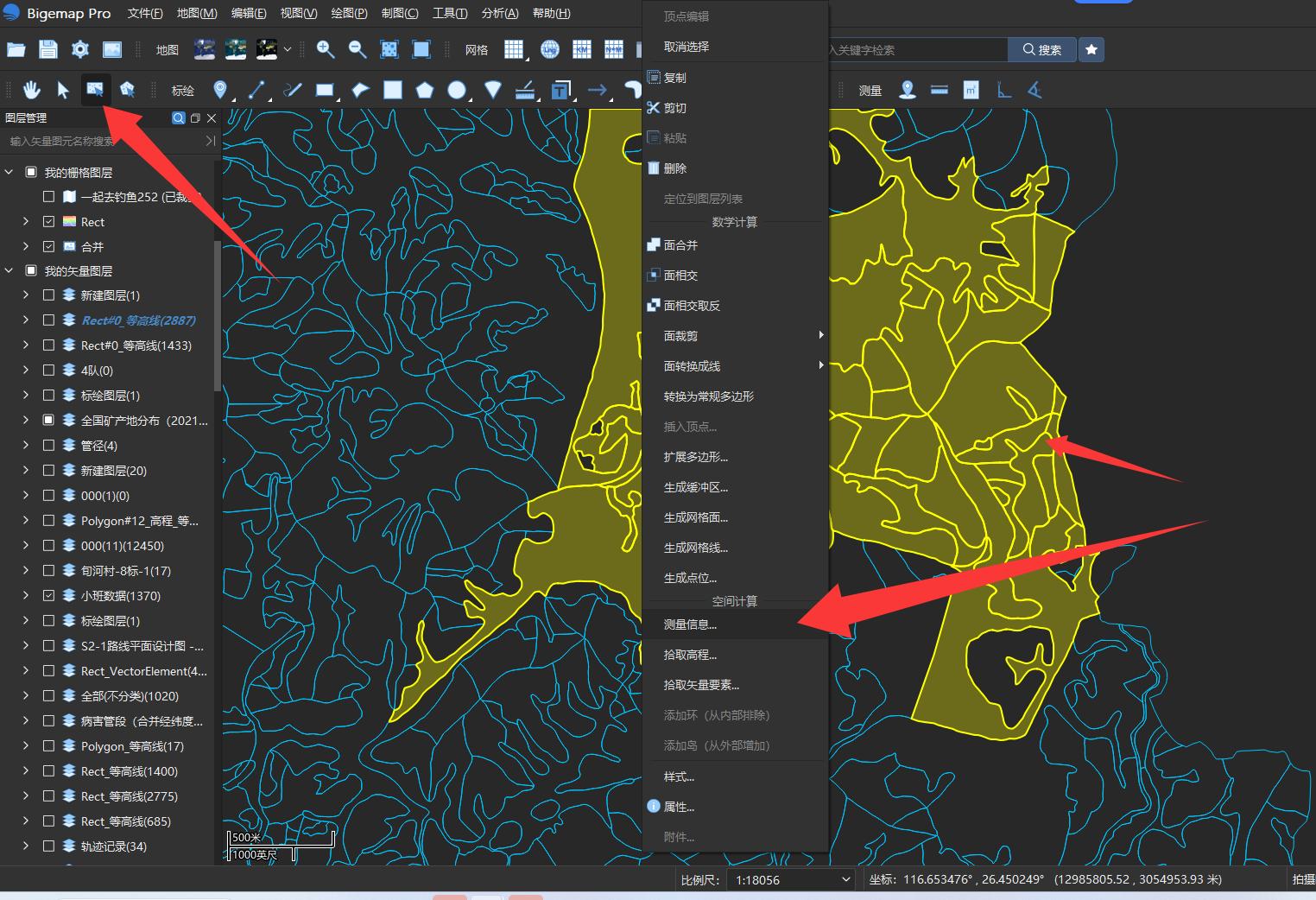Screen dimensions: 1316x900
Task: Open the 分析(A) menu
Action: point(500,13)
